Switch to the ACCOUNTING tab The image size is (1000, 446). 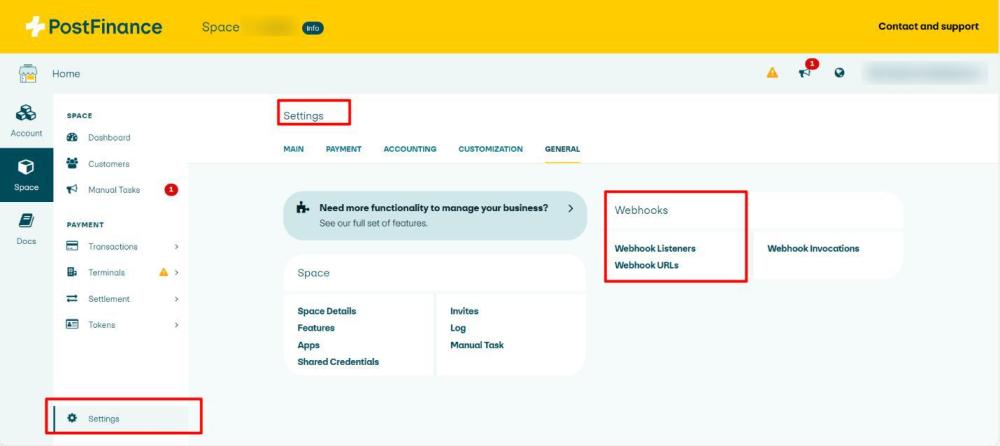pyautogui.click(x=409, y=149)
